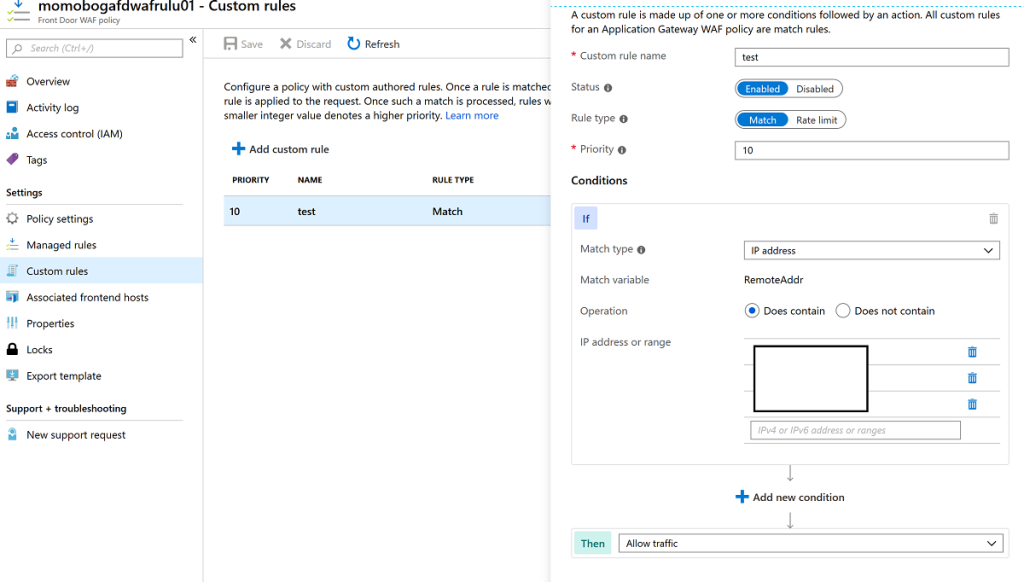Click the Activity log icon
Image resolution: width=1024 pixels, height=582 pixels.
pos(12,107)
